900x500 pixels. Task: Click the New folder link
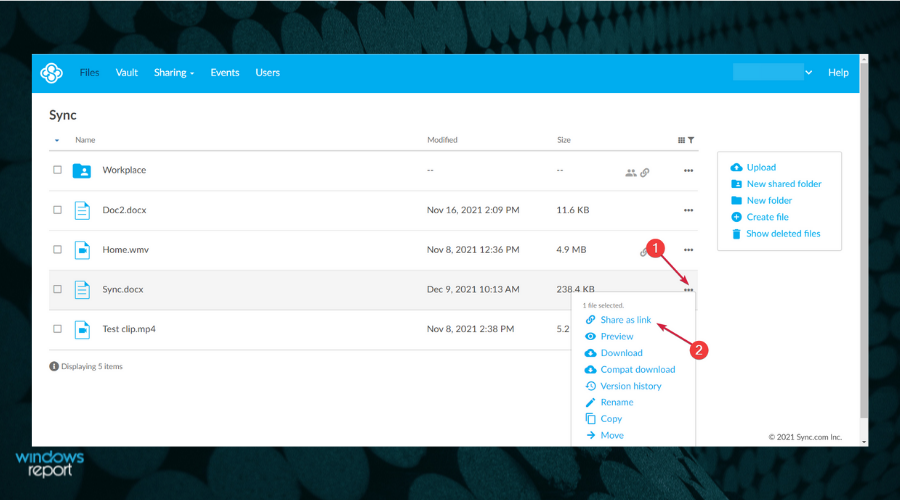[769, 200]
